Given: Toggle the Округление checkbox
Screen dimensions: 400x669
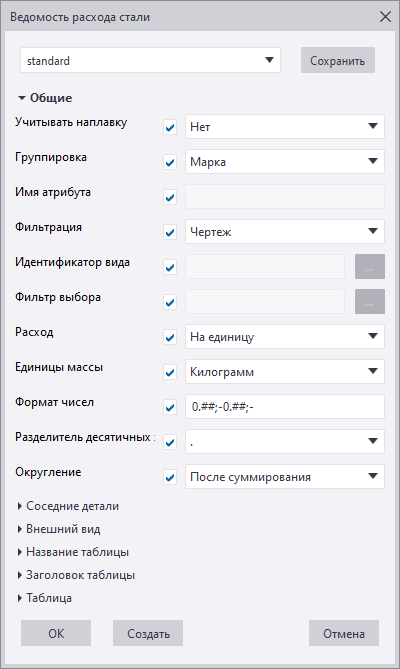Looking at the screenshot, I should (170, 477).
